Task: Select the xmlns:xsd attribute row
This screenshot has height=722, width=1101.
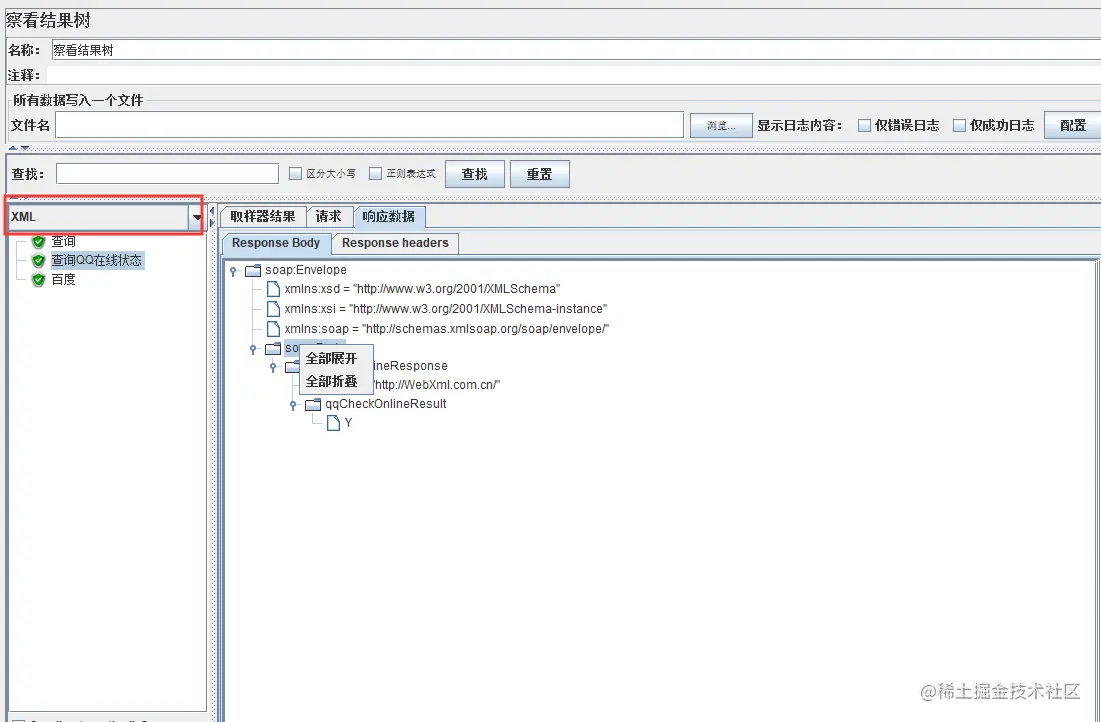Action: click(422, 289)
